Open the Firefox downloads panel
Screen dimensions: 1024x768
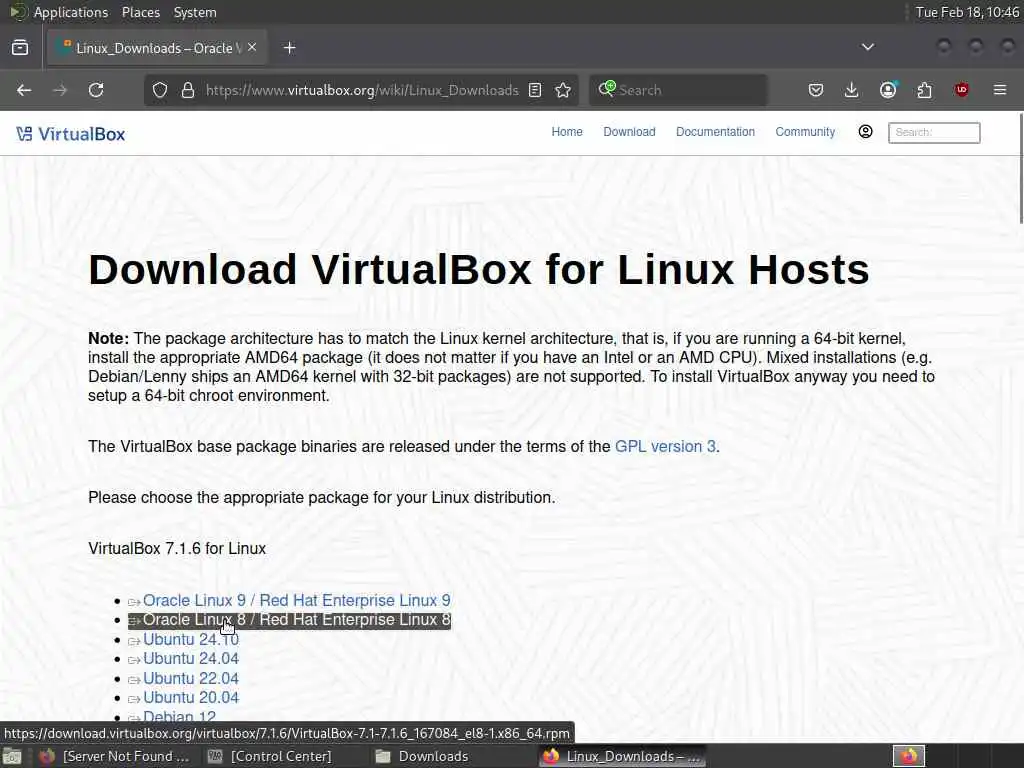tap(852, 90)
